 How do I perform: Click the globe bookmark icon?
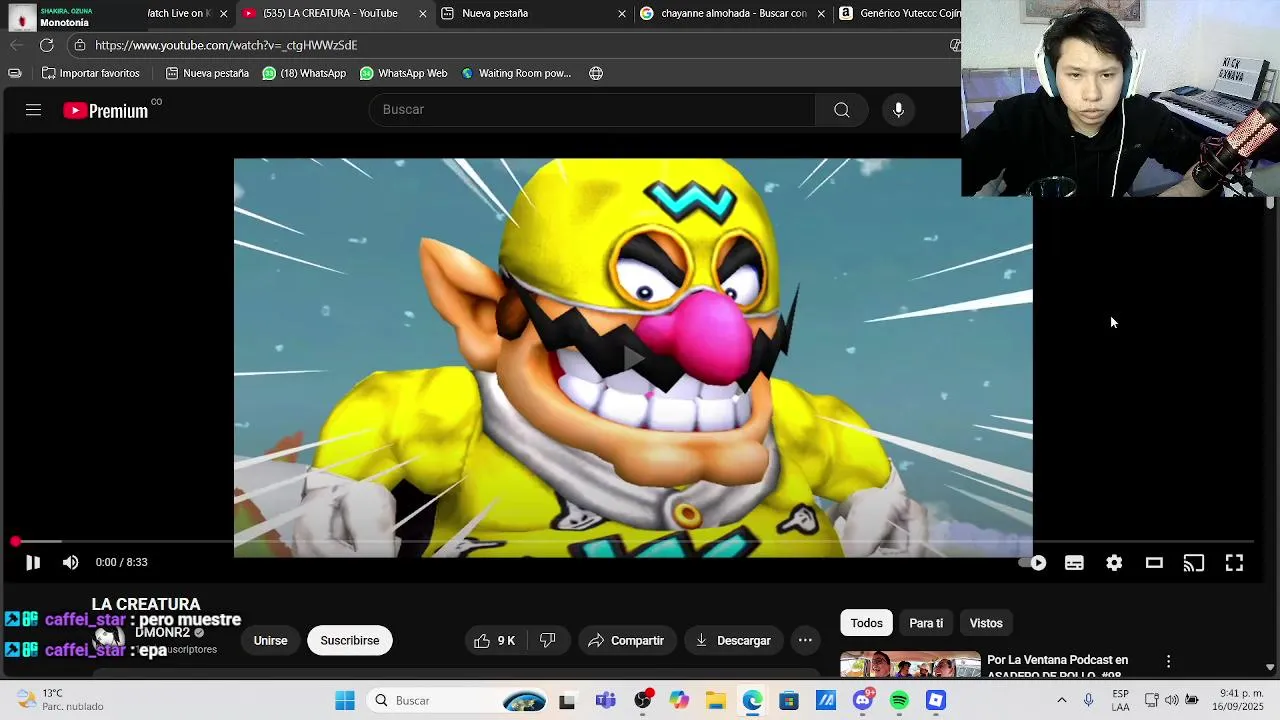[x=596, y=73]
